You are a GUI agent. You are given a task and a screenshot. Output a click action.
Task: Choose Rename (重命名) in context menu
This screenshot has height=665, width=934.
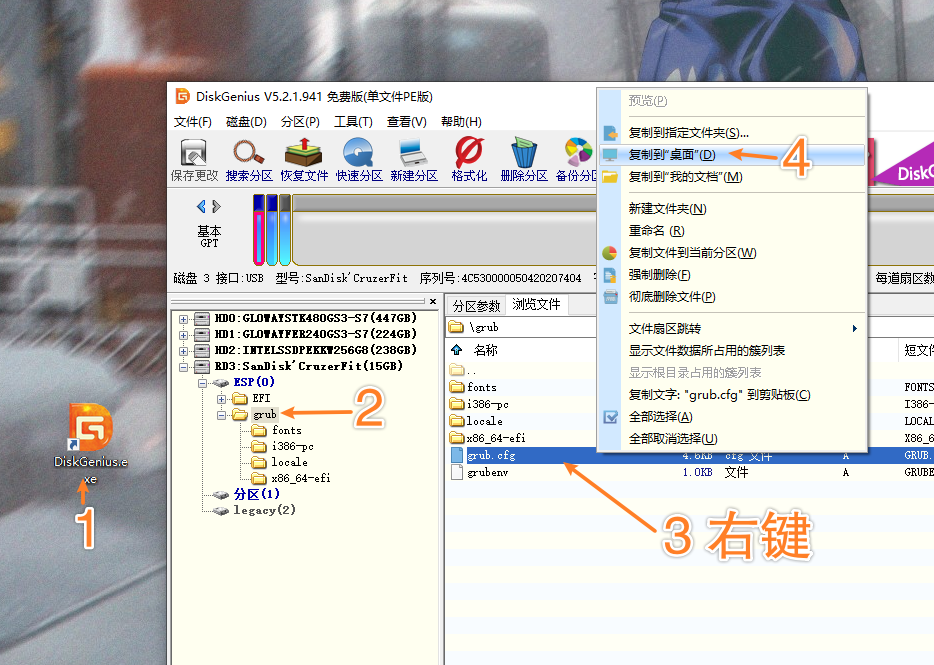pos(731,231)
